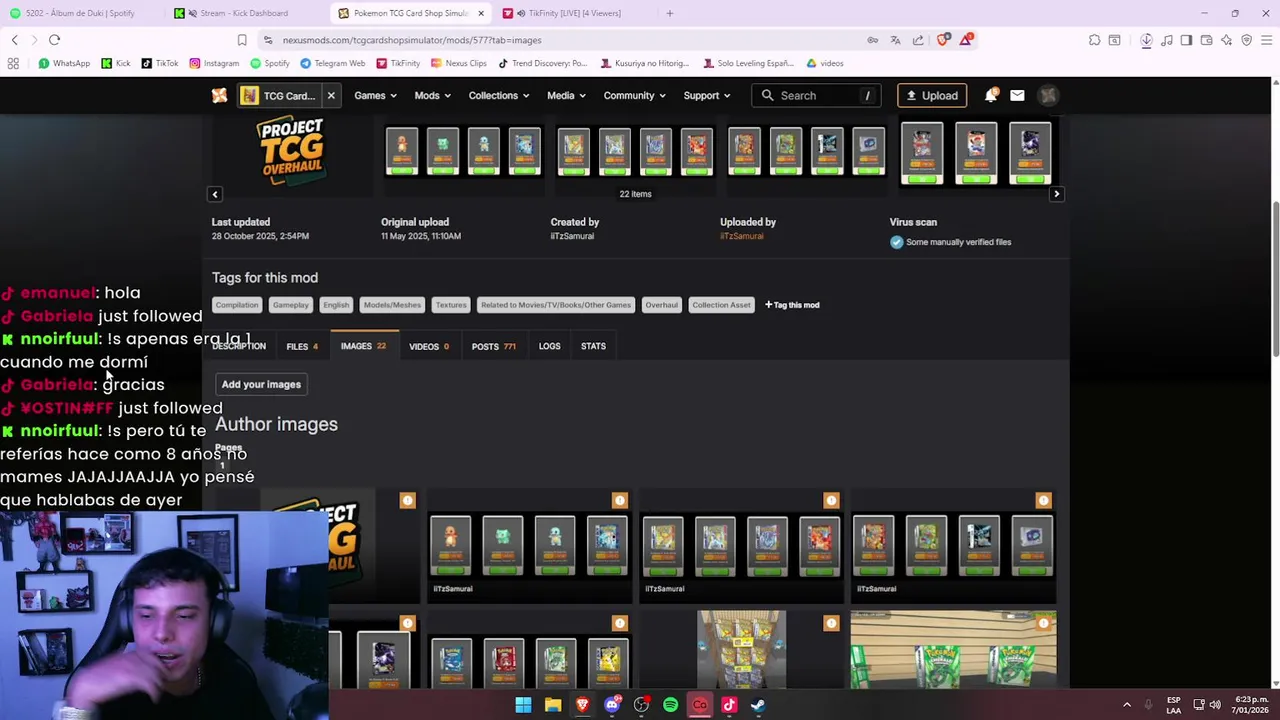The width and height of the screenshot is (1280, 720).
Task: Open the Posts tab
Action: tap(494, 346)
